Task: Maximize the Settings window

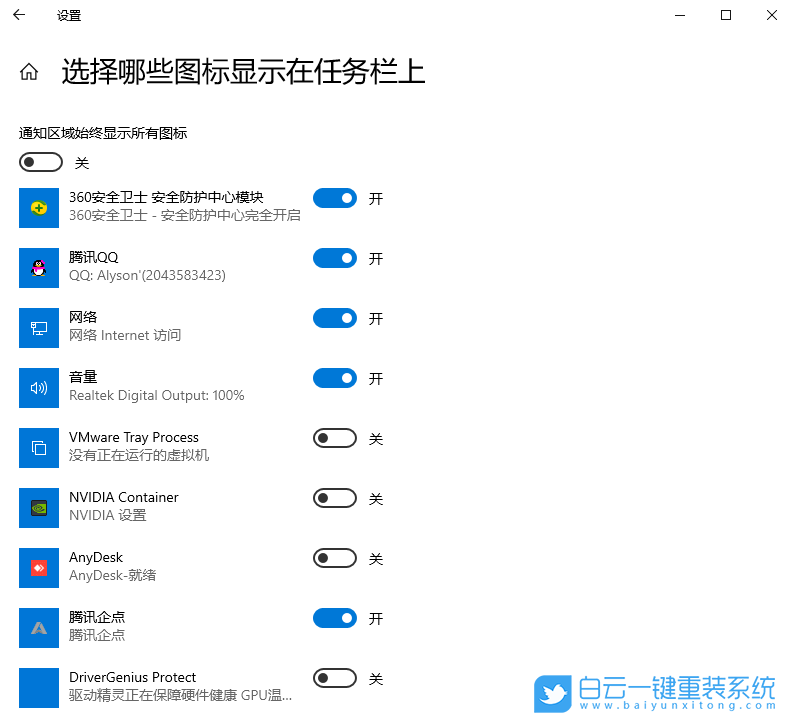Action: [726, 15]
